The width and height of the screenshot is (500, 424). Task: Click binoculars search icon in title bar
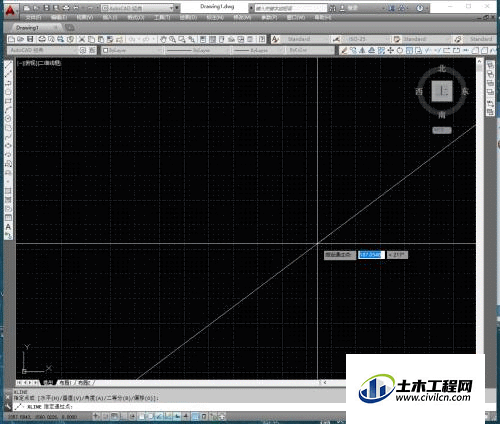tap(332, 8)
